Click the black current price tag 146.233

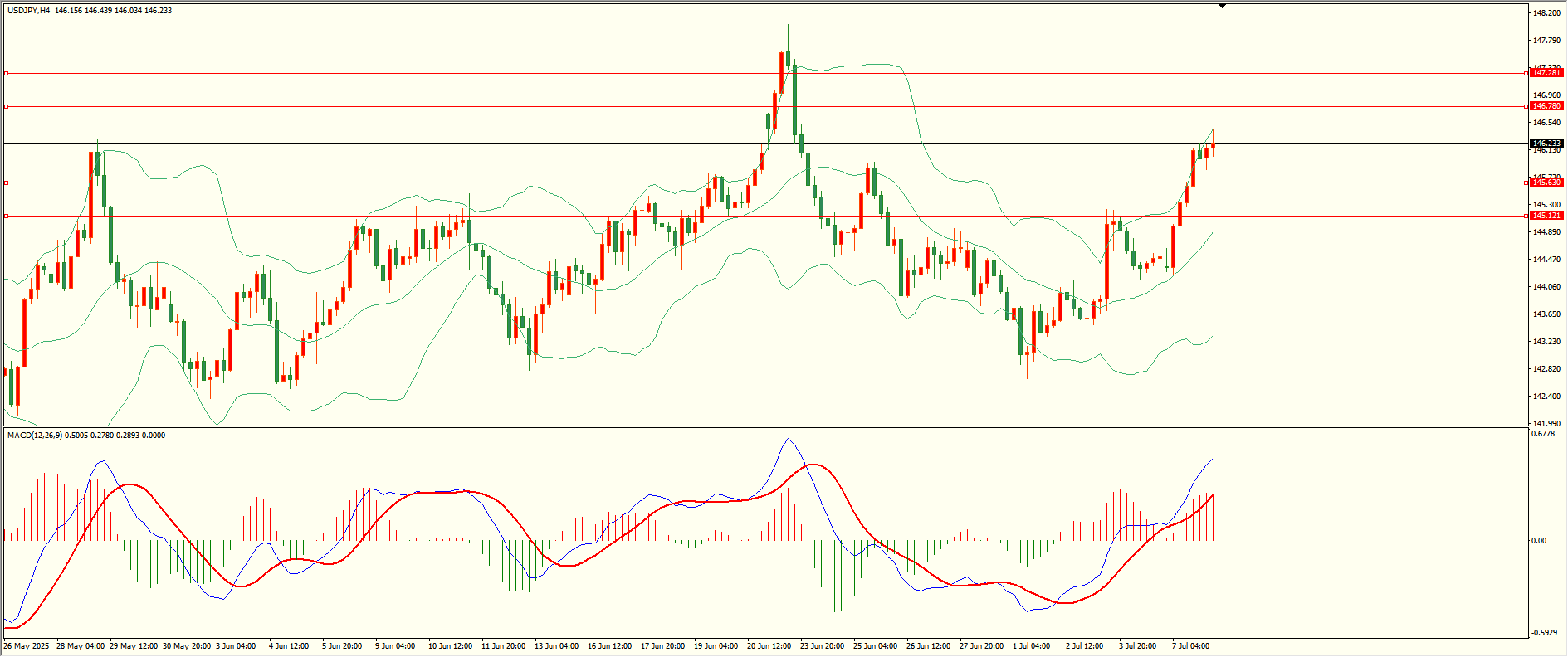pyautogui.click(x=1546, y=144)
